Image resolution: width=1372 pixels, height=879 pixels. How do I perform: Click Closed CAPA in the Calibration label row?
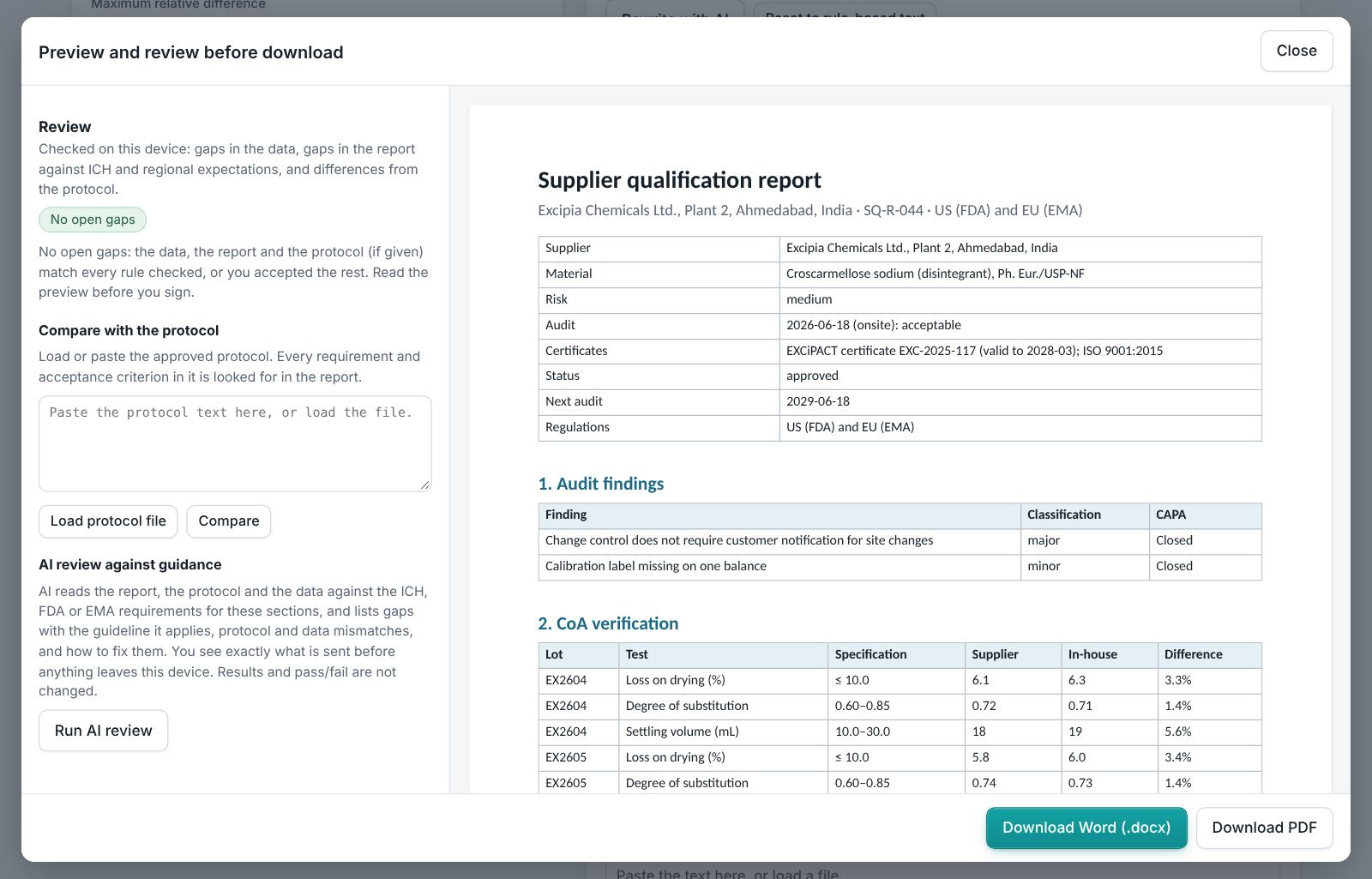tap(1206, 567)
